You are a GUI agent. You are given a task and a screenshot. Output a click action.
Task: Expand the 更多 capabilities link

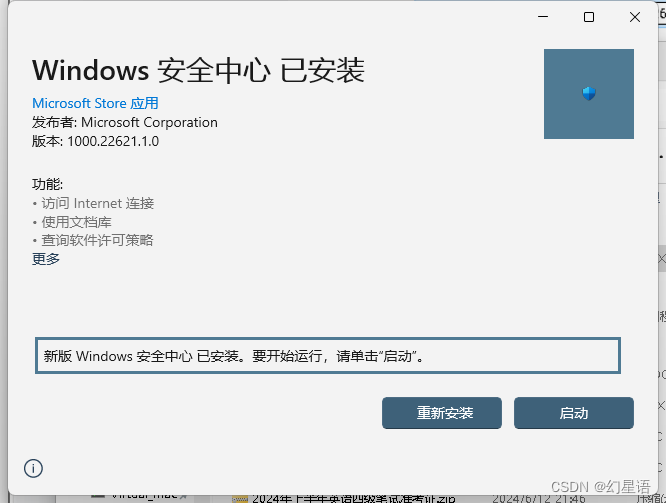[46, 259]
